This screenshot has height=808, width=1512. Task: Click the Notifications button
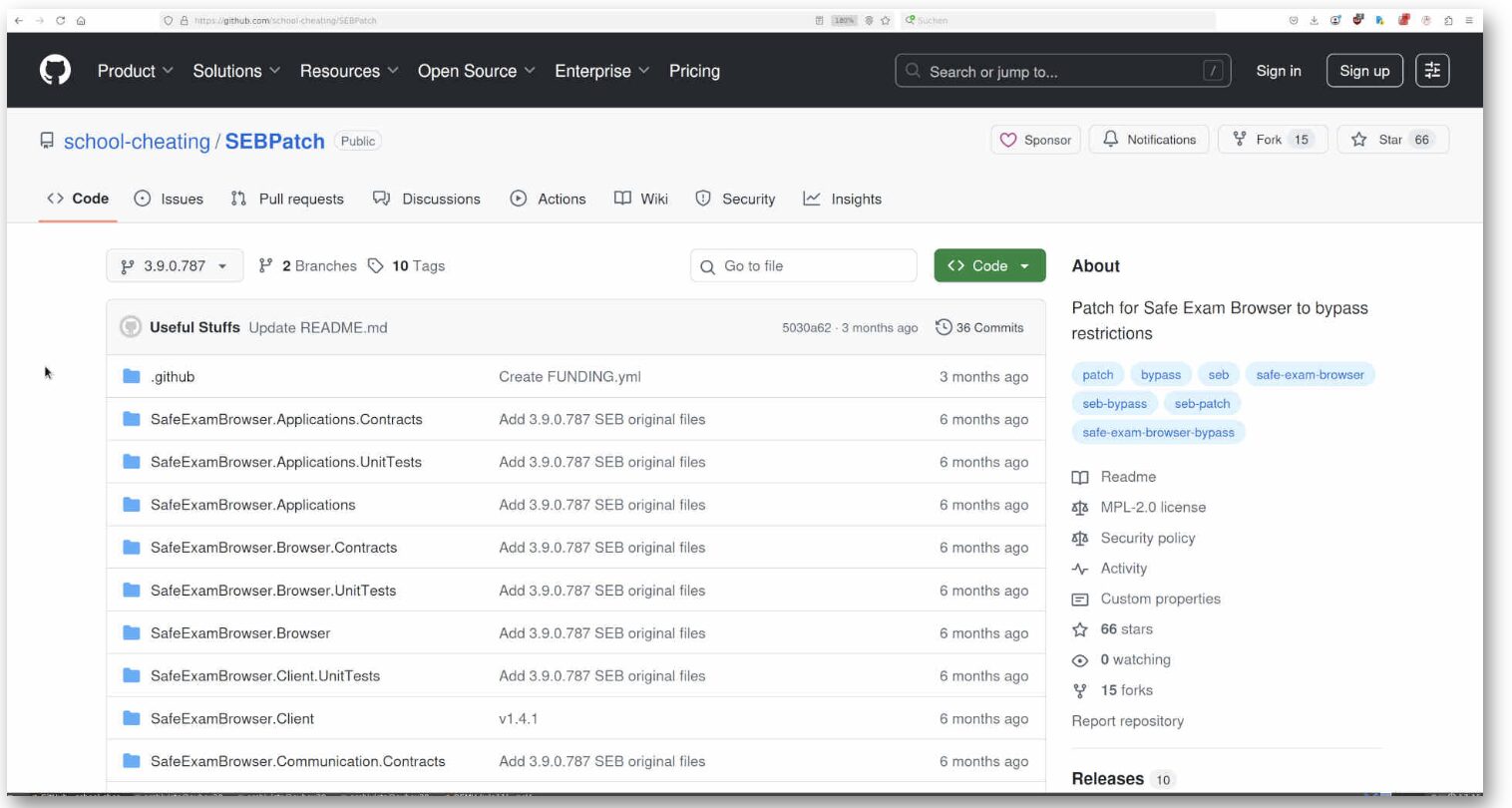tap(1149, 140)
